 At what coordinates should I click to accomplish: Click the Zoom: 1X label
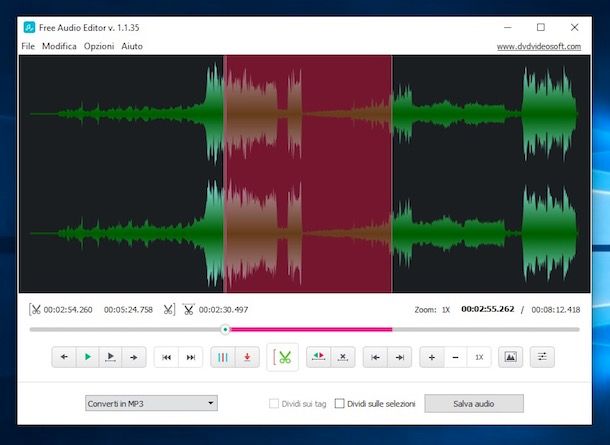pyautogui.click(x=432, y=310)
